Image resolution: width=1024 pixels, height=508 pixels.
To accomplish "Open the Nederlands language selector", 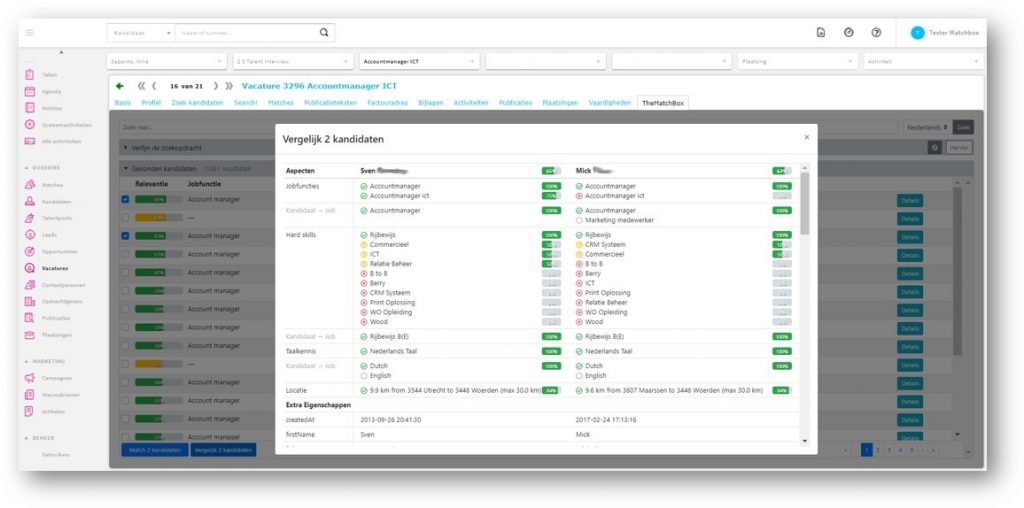I will pyautogui.click(x=927, y=128).
